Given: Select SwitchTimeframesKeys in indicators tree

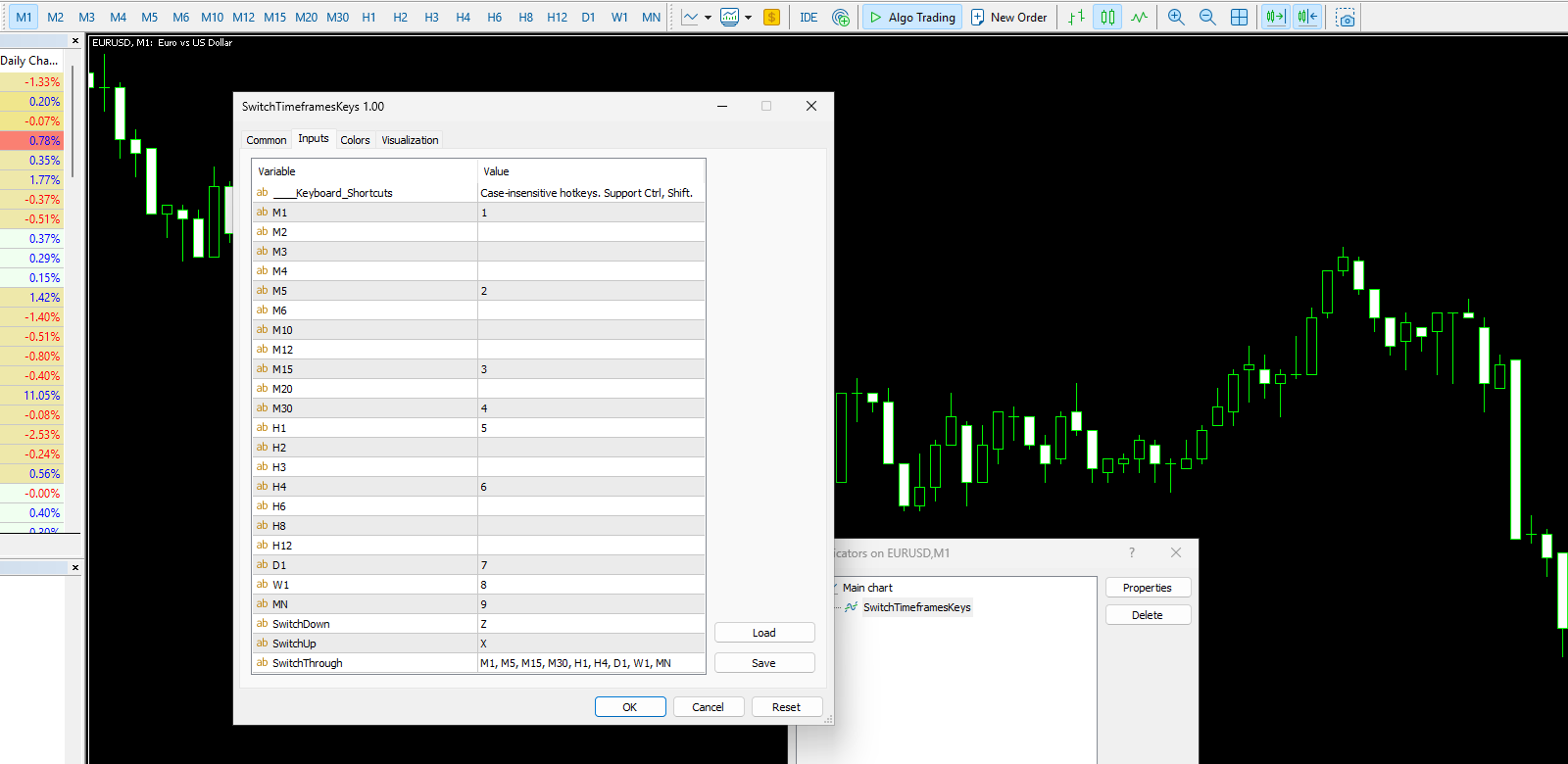Looking at the screenshot, I should click(x=916, y=607).
